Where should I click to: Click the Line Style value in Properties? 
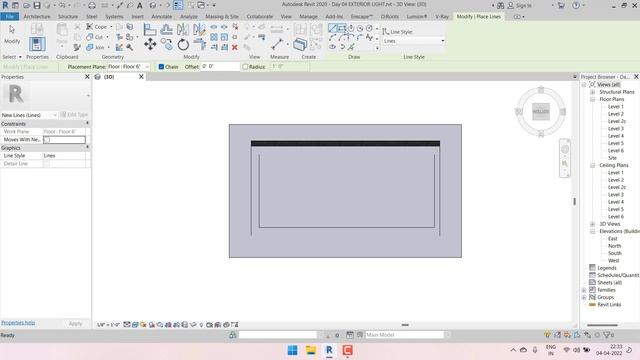pyautogui.click(x=64, y=156)
